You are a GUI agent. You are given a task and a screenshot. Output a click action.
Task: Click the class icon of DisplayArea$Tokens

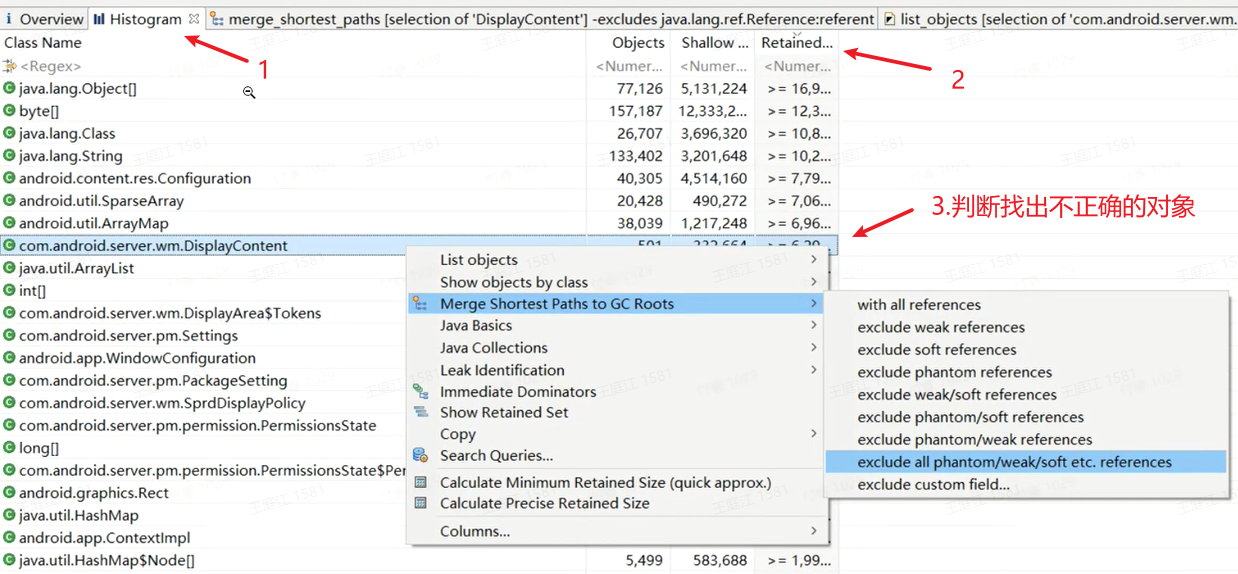coord(9,313)
